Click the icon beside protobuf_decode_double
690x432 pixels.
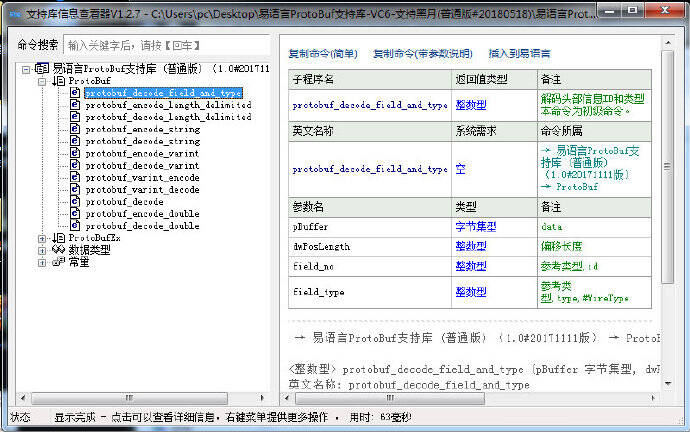tap(75, 226)
